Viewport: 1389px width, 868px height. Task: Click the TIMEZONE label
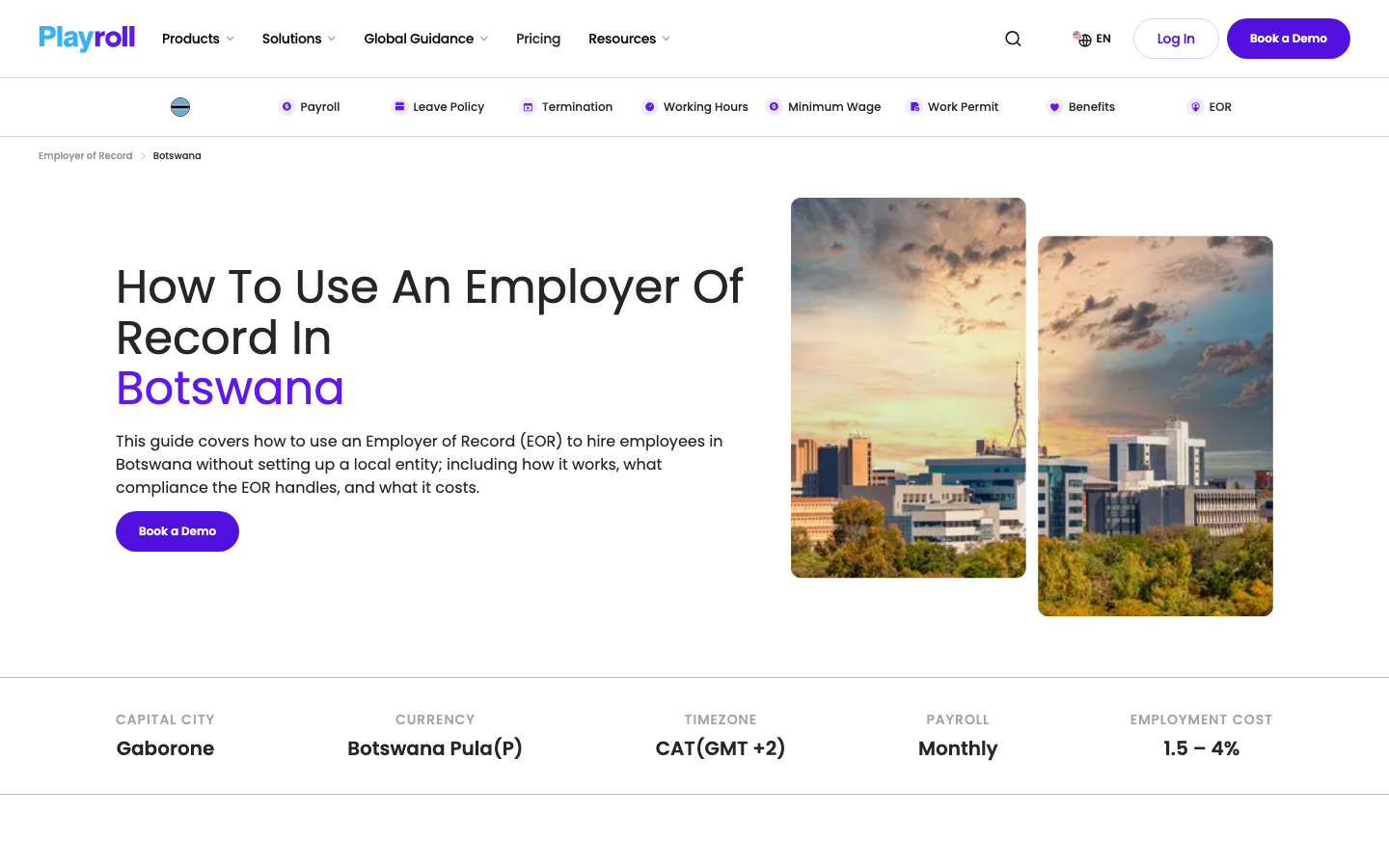click(721, 719)
